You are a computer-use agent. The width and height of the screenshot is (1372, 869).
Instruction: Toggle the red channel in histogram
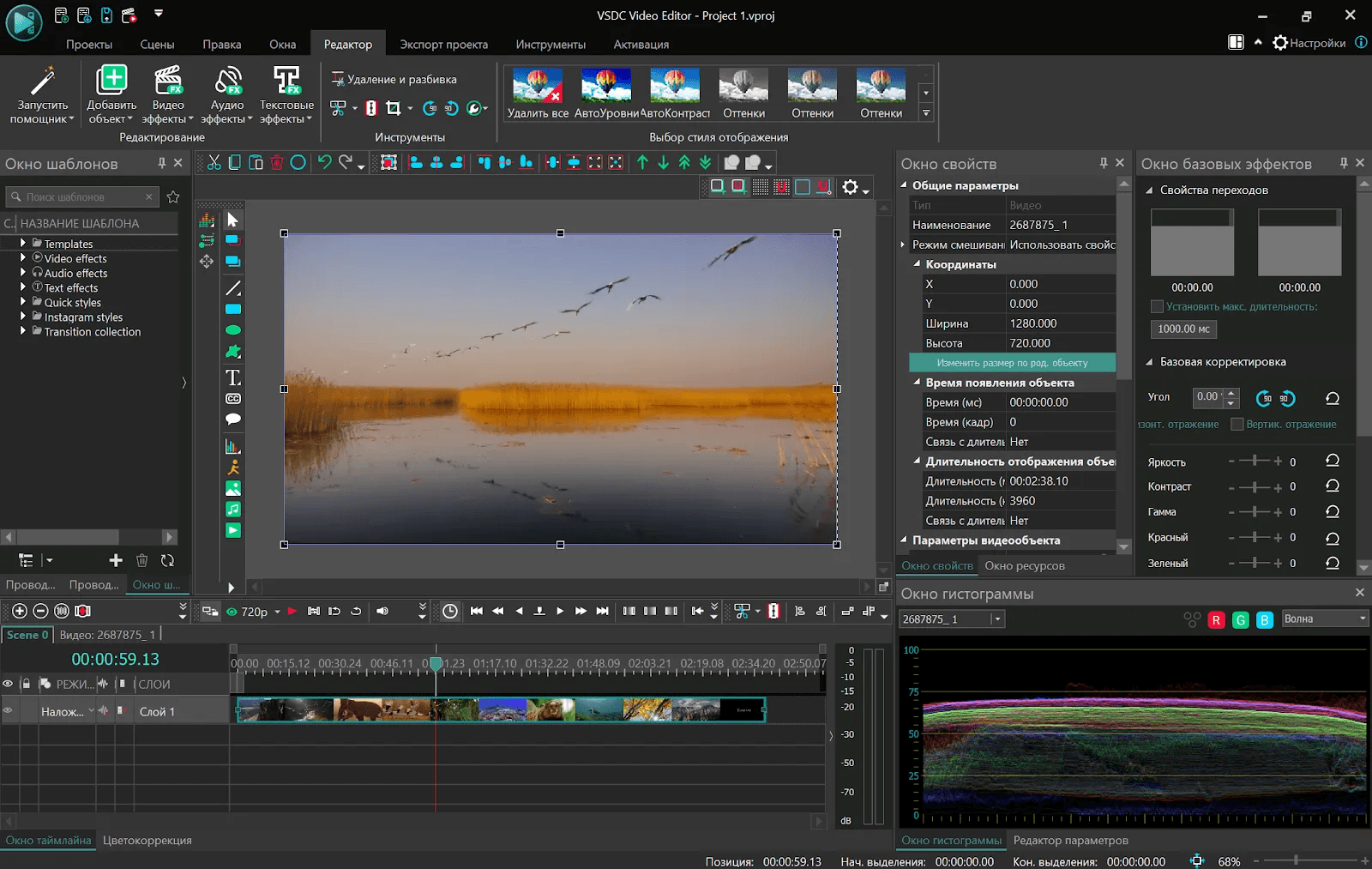(1216, 620)
